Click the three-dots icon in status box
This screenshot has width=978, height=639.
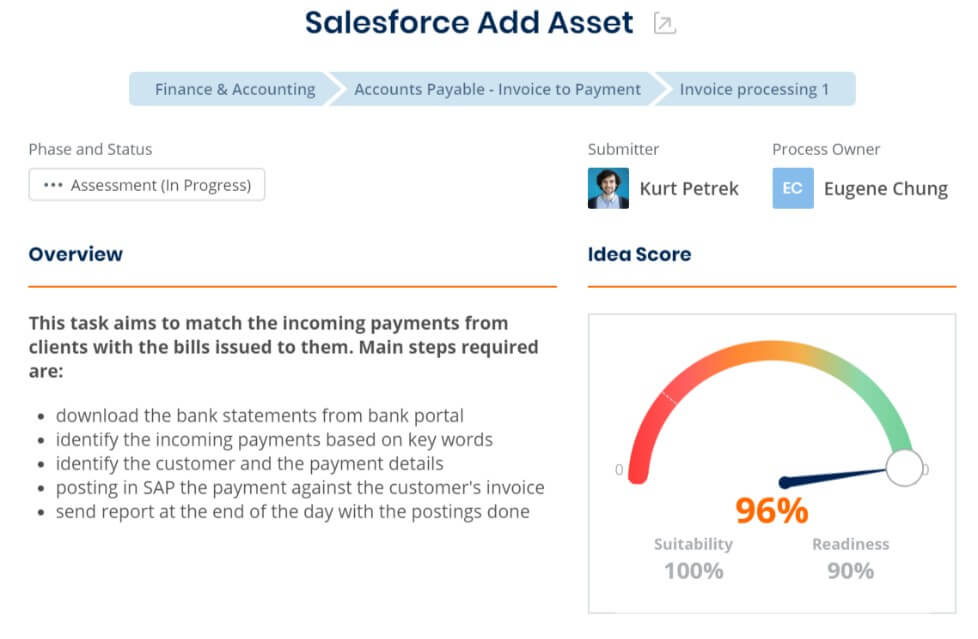(x=53, y=185)
